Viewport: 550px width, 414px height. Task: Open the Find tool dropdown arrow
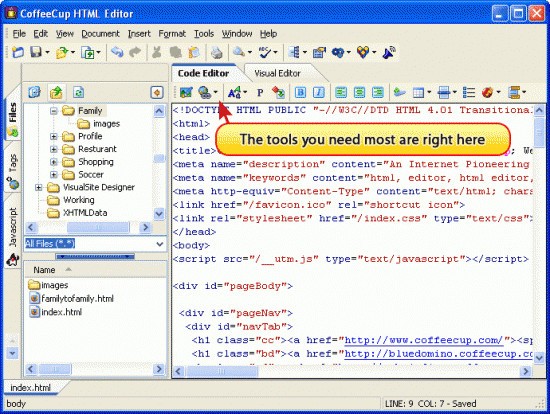click(250, 53)
